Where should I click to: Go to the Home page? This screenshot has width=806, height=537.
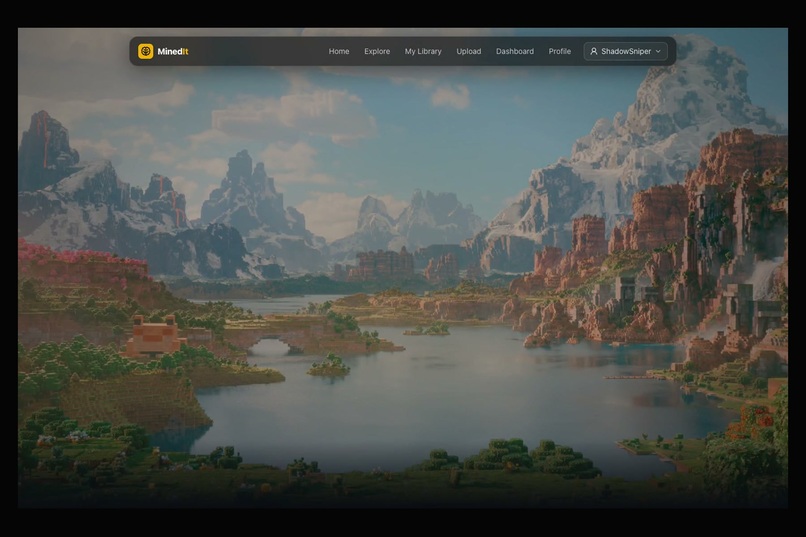[x=339, y=51]
